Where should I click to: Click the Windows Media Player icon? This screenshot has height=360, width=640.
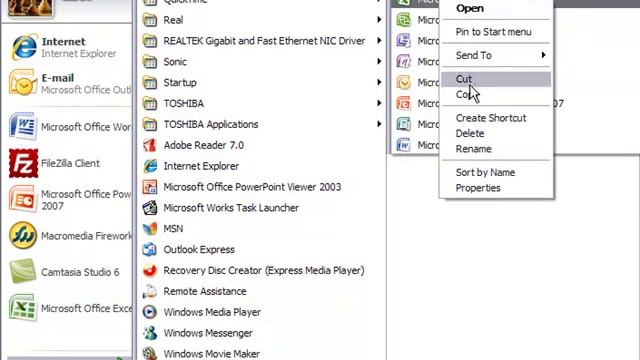150,312
